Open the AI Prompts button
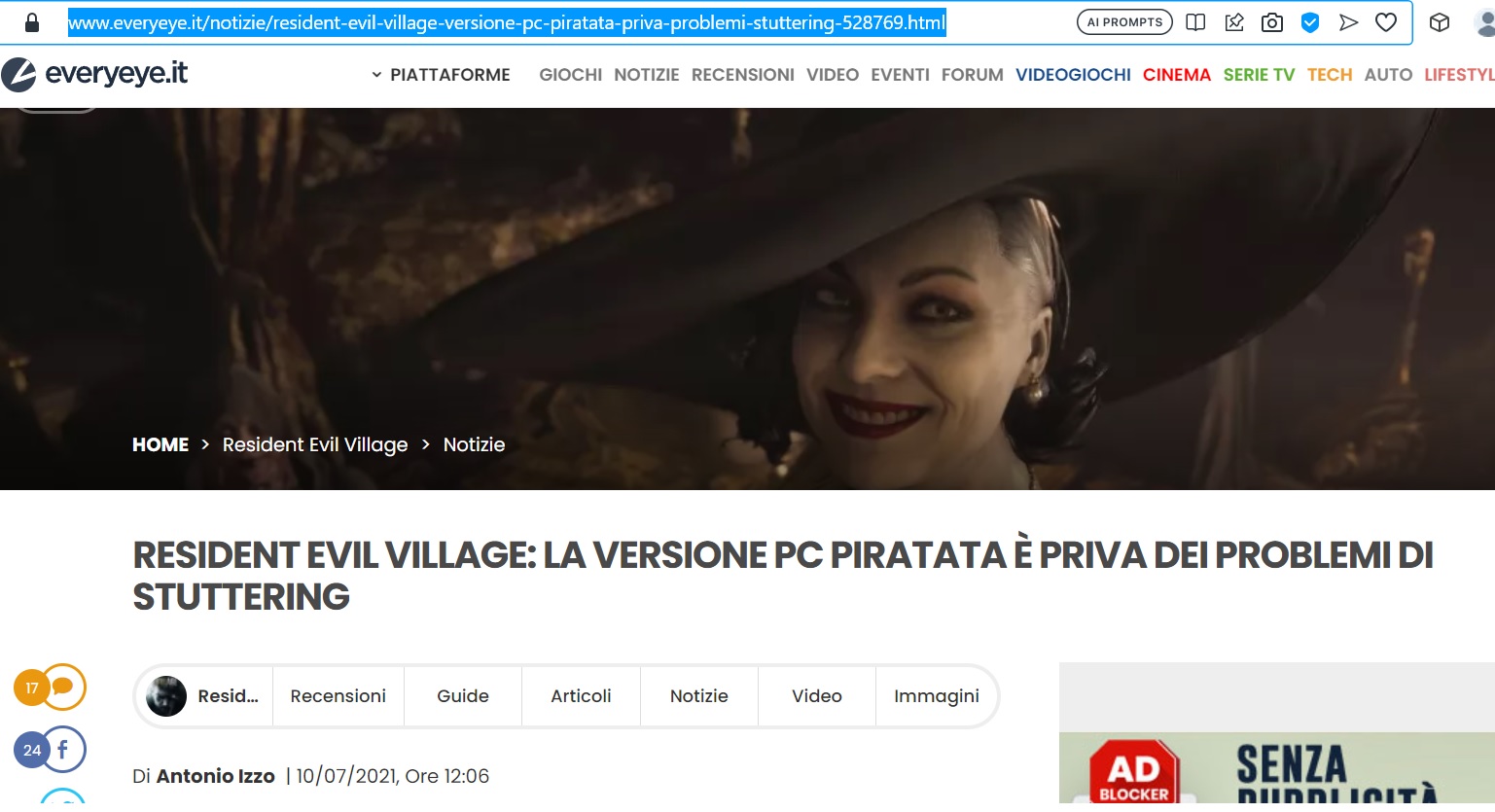Image resolution: width=1495 pixels, height=812 pixels. coord(1124,22)
